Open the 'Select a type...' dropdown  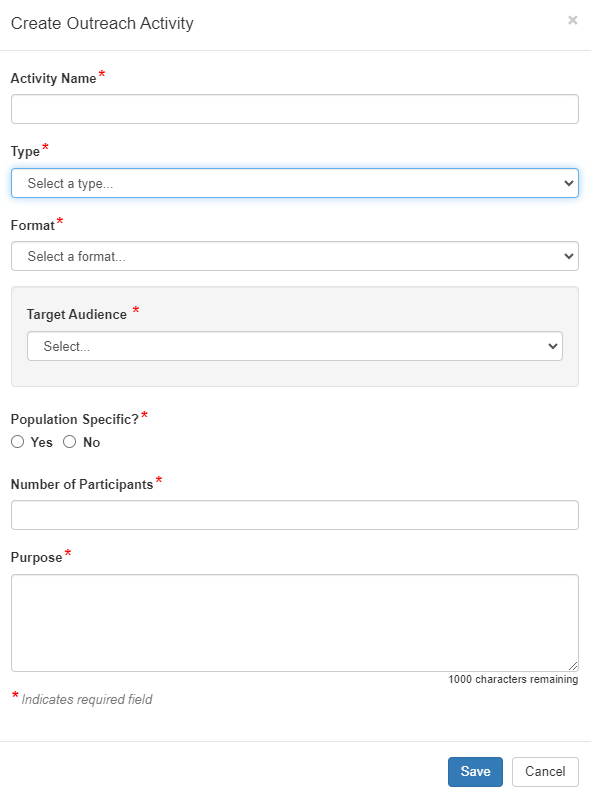click(x=295, y=183)
